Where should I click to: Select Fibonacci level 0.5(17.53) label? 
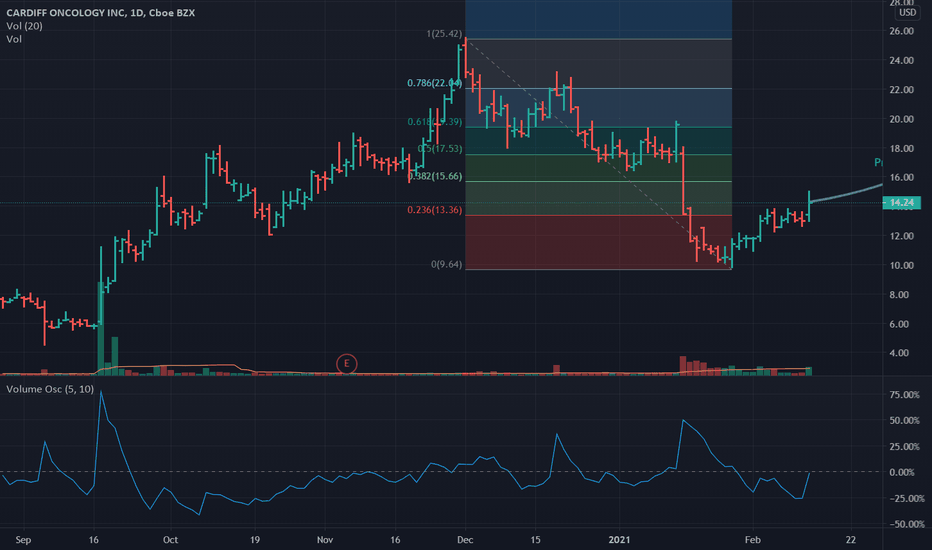click(x=440, y=149)
